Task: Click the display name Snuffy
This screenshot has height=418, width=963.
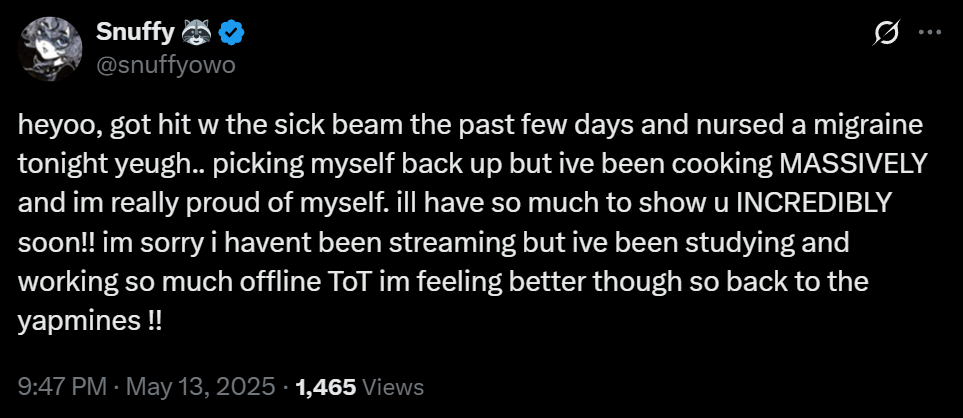Action: 135,32
